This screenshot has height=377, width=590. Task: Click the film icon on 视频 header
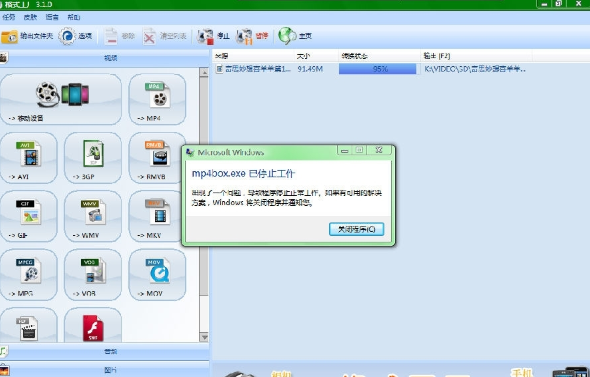tap(3, 58)
